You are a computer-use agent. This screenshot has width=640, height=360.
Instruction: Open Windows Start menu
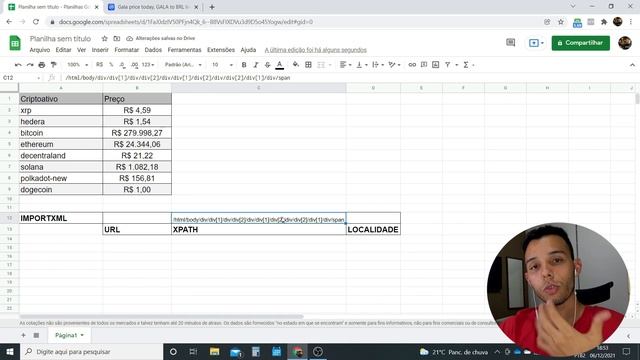(10, 351)
